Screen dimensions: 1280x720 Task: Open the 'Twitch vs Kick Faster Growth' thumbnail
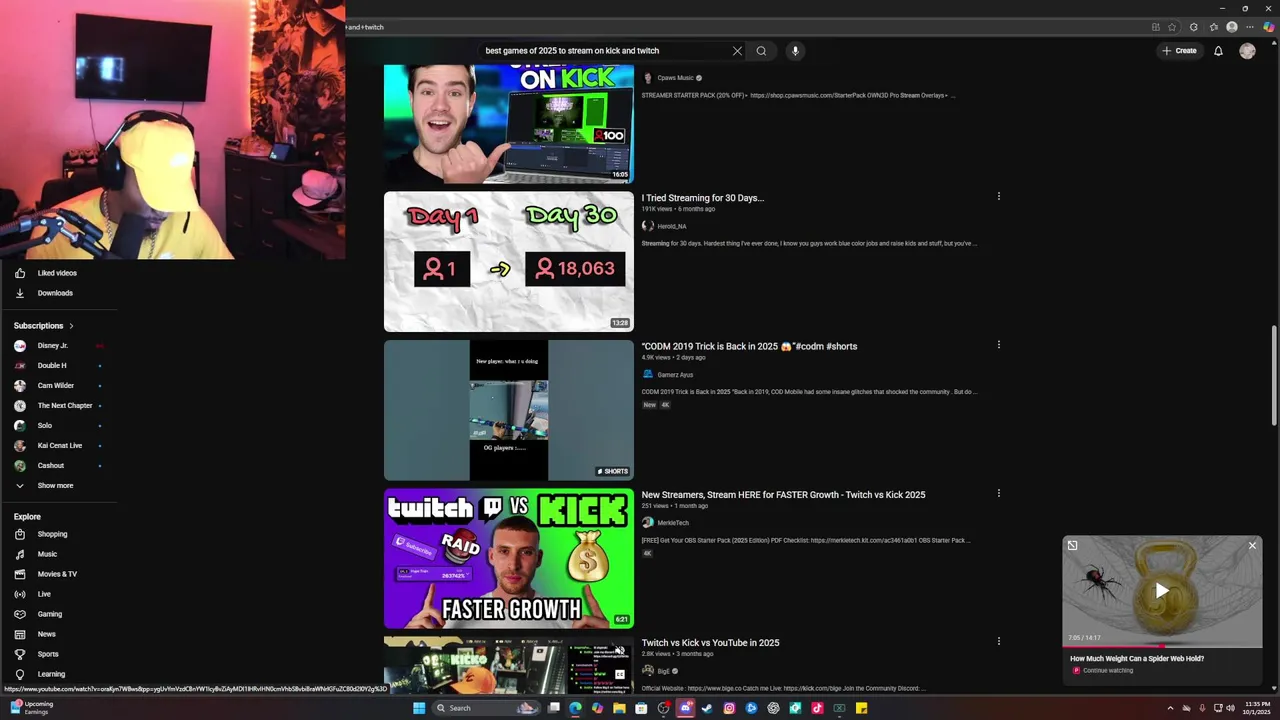tap(509, 558)
